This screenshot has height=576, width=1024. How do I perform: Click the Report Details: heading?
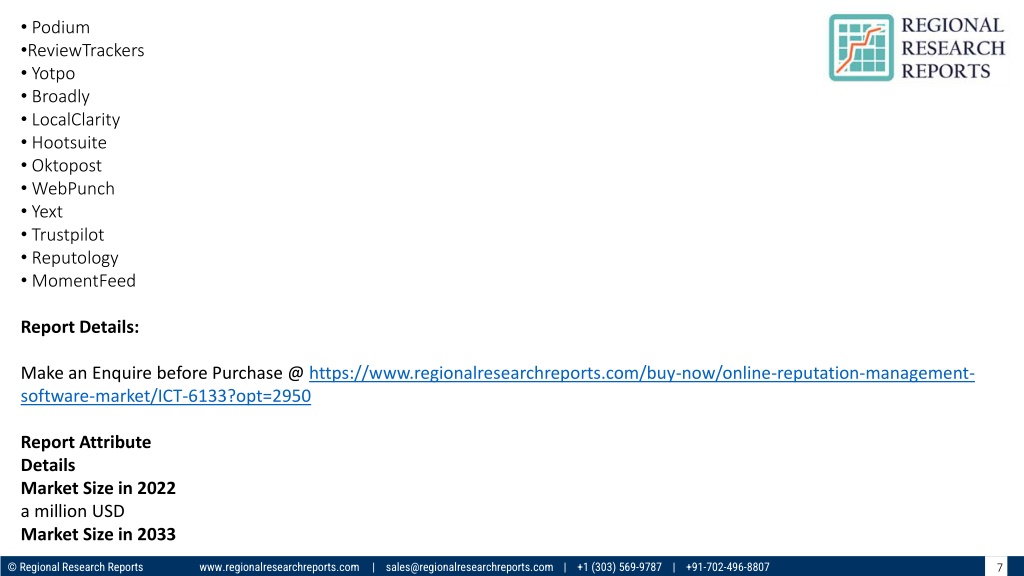coord(80,327)
